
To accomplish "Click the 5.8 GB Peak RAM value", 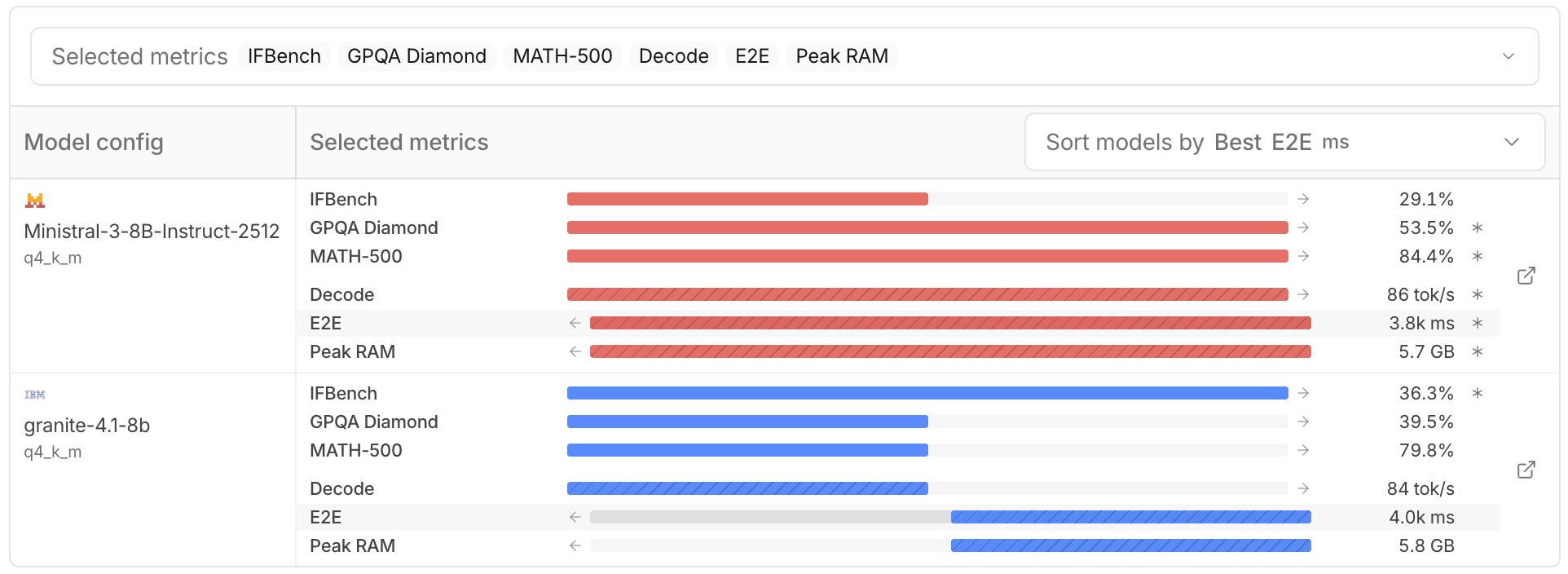I will [x=1426, y=545].
